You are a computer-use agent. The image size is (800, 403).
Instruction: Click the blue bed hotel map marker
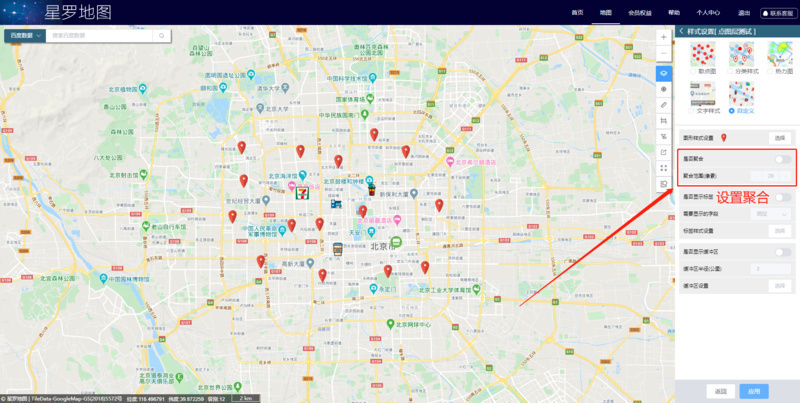[336, 204]
